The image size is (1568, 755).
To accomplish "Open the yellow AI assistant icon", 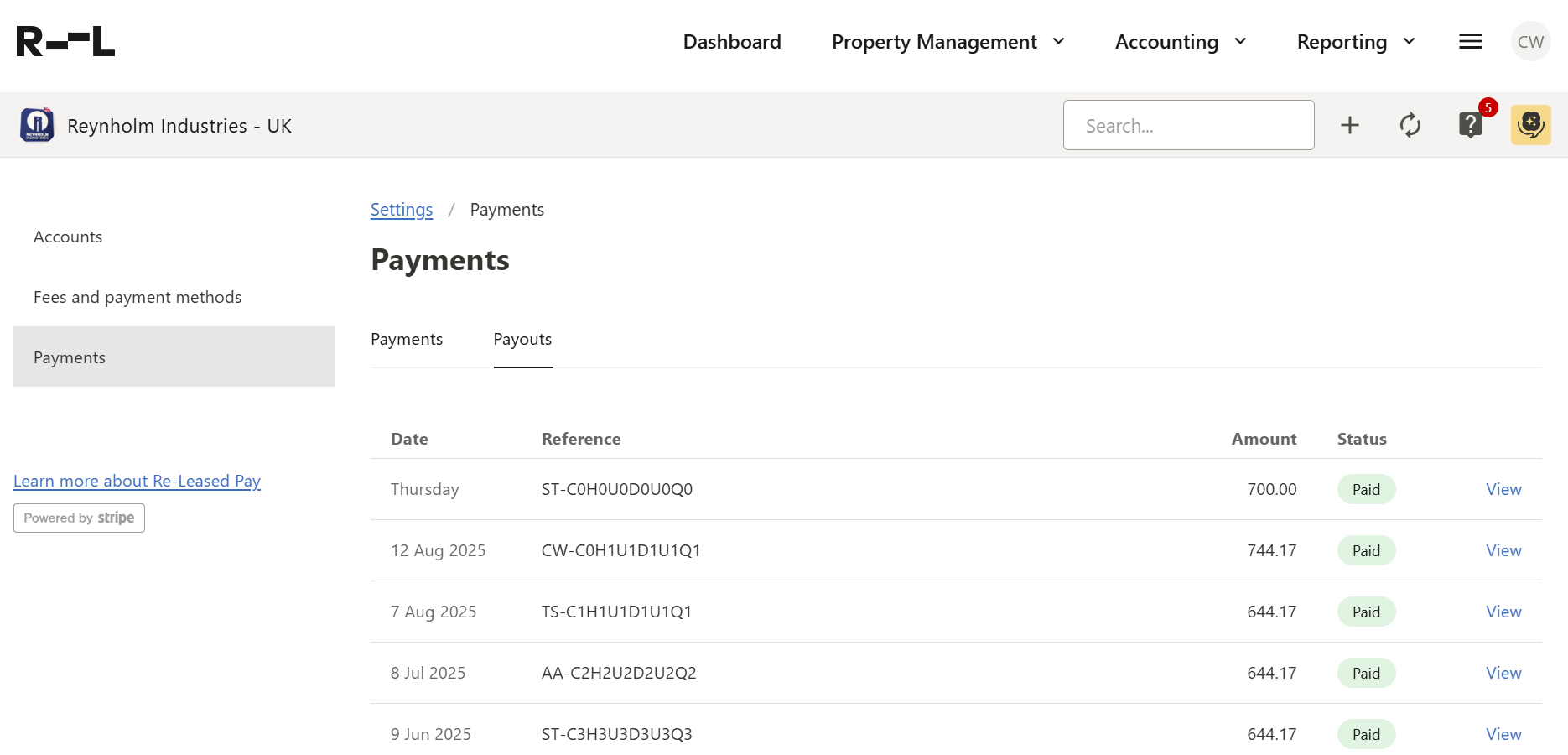I will click(x=1530, y=126).
